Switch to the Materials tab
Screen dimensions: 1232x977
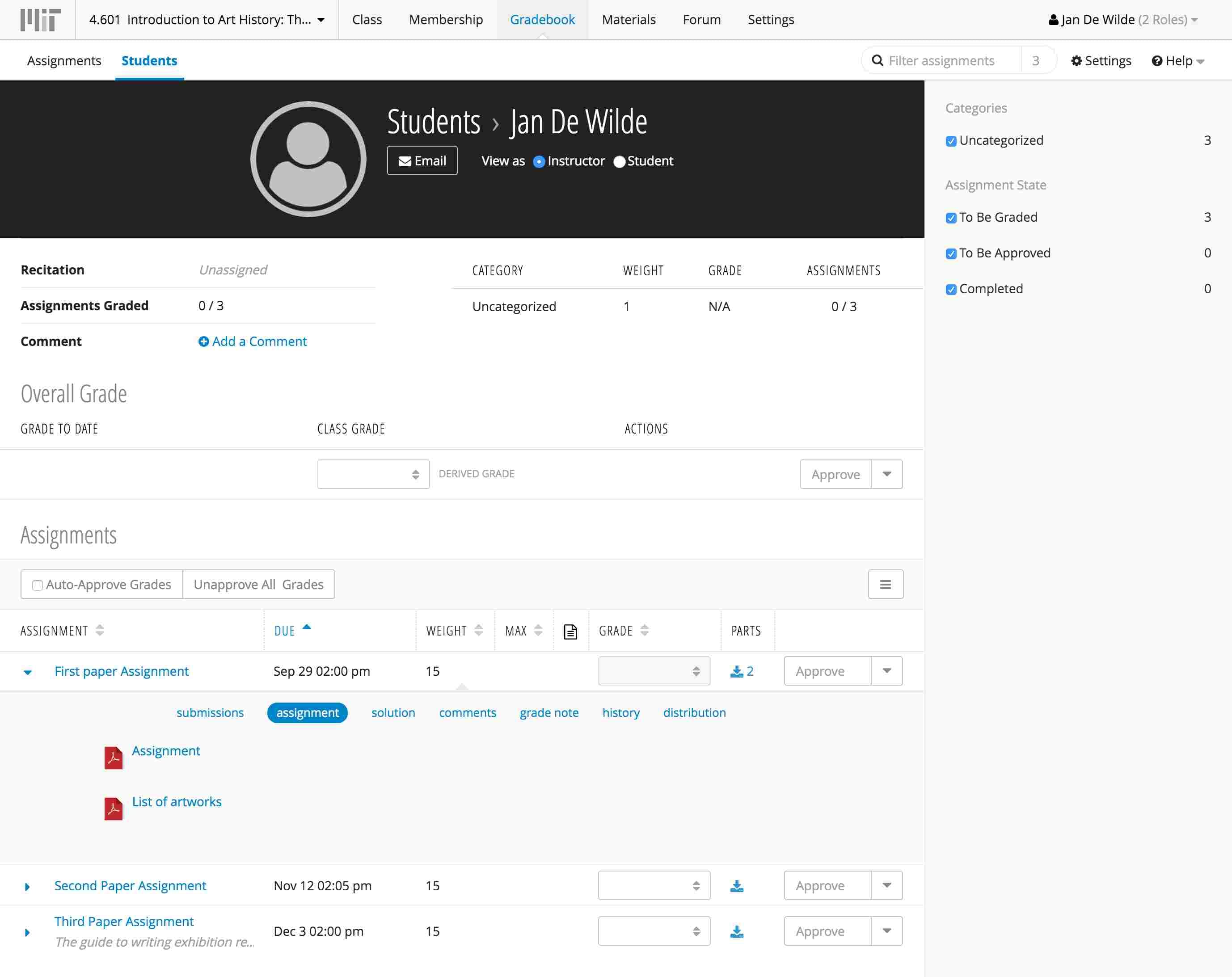[x=629, y=19]
